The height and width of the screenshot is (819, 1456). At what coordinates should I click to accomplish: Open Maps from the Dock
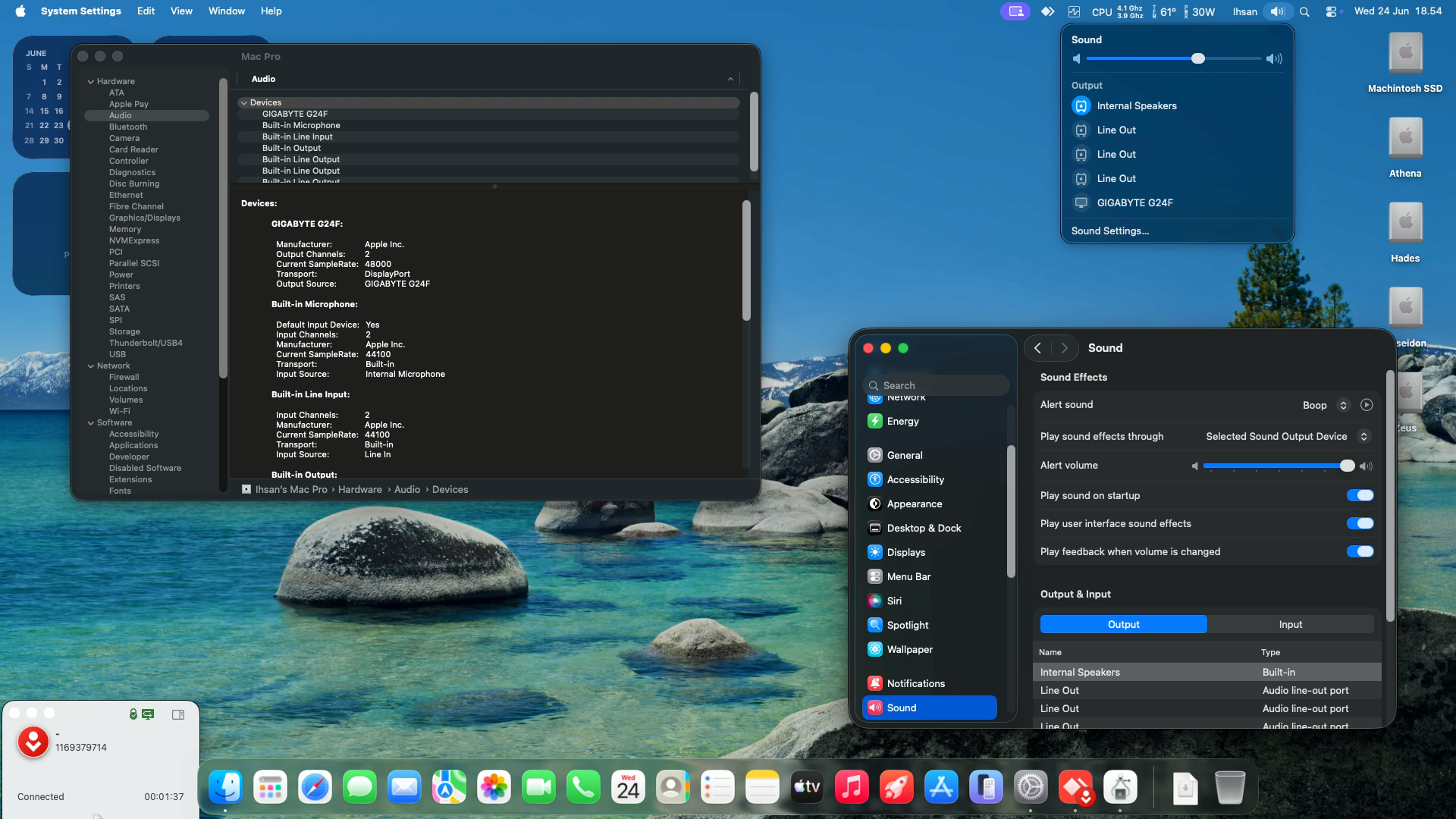(449, 788)
